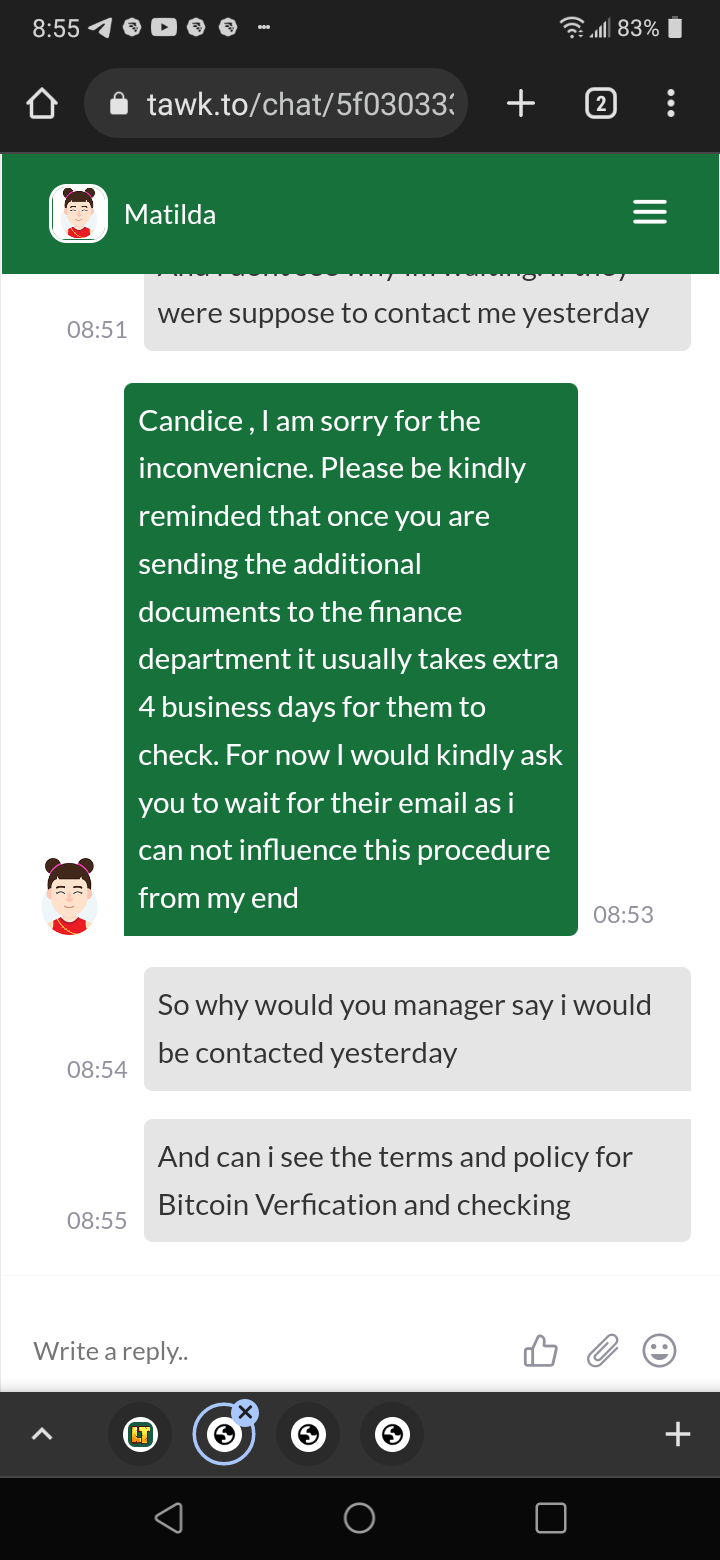Add a tab via bottom bar plus

pyautogui.click(x=678, y=1434)
